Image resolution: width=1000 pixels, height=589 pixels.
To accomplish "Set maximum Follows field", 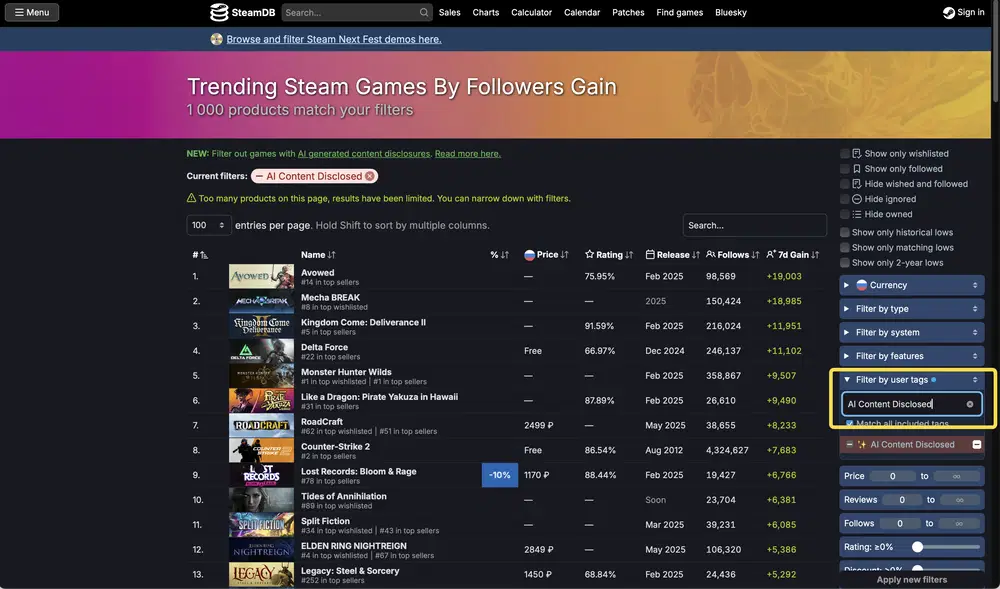I will (959, 523).
